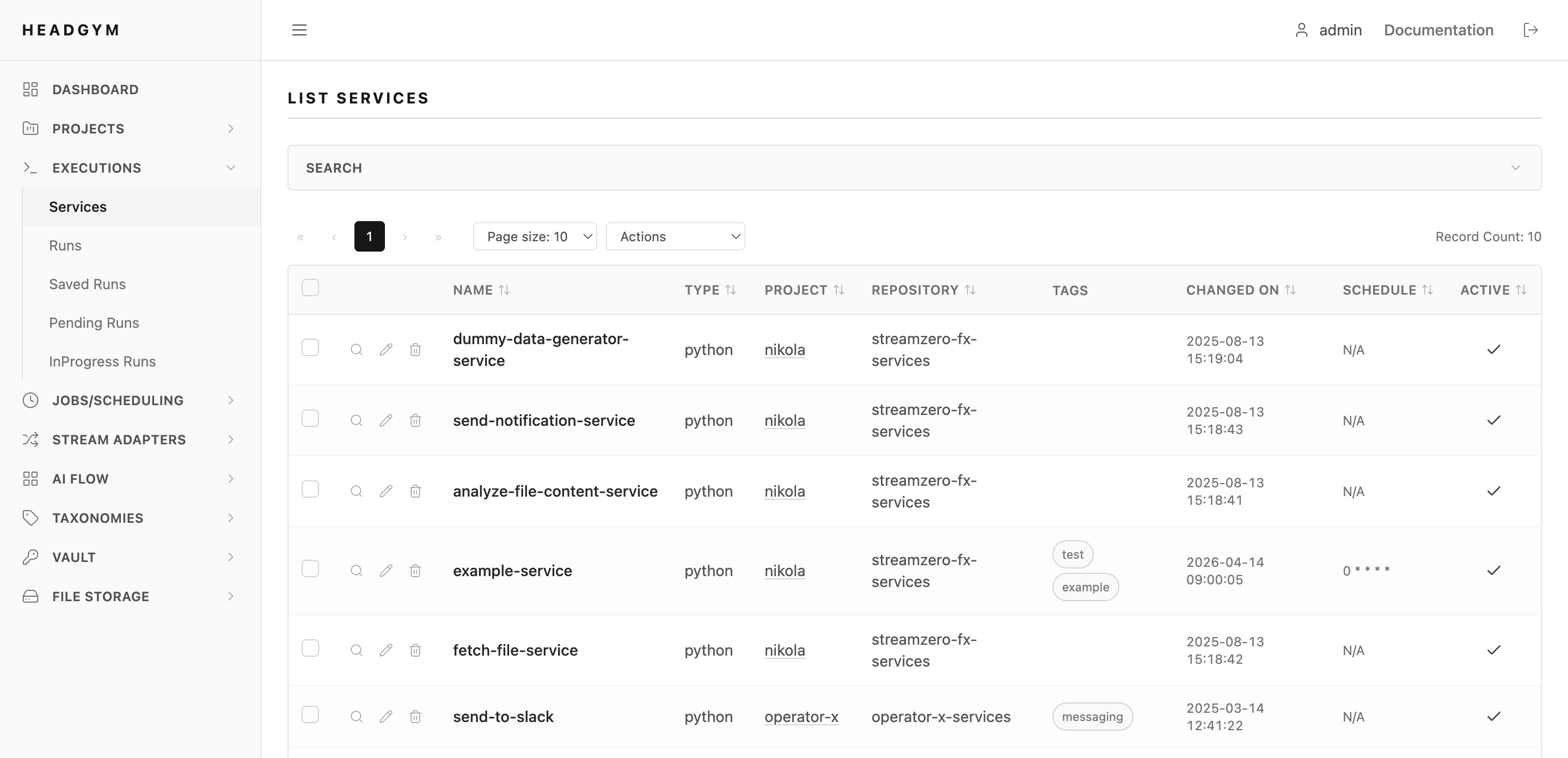Open the operator-x project link

coord(801,717)
